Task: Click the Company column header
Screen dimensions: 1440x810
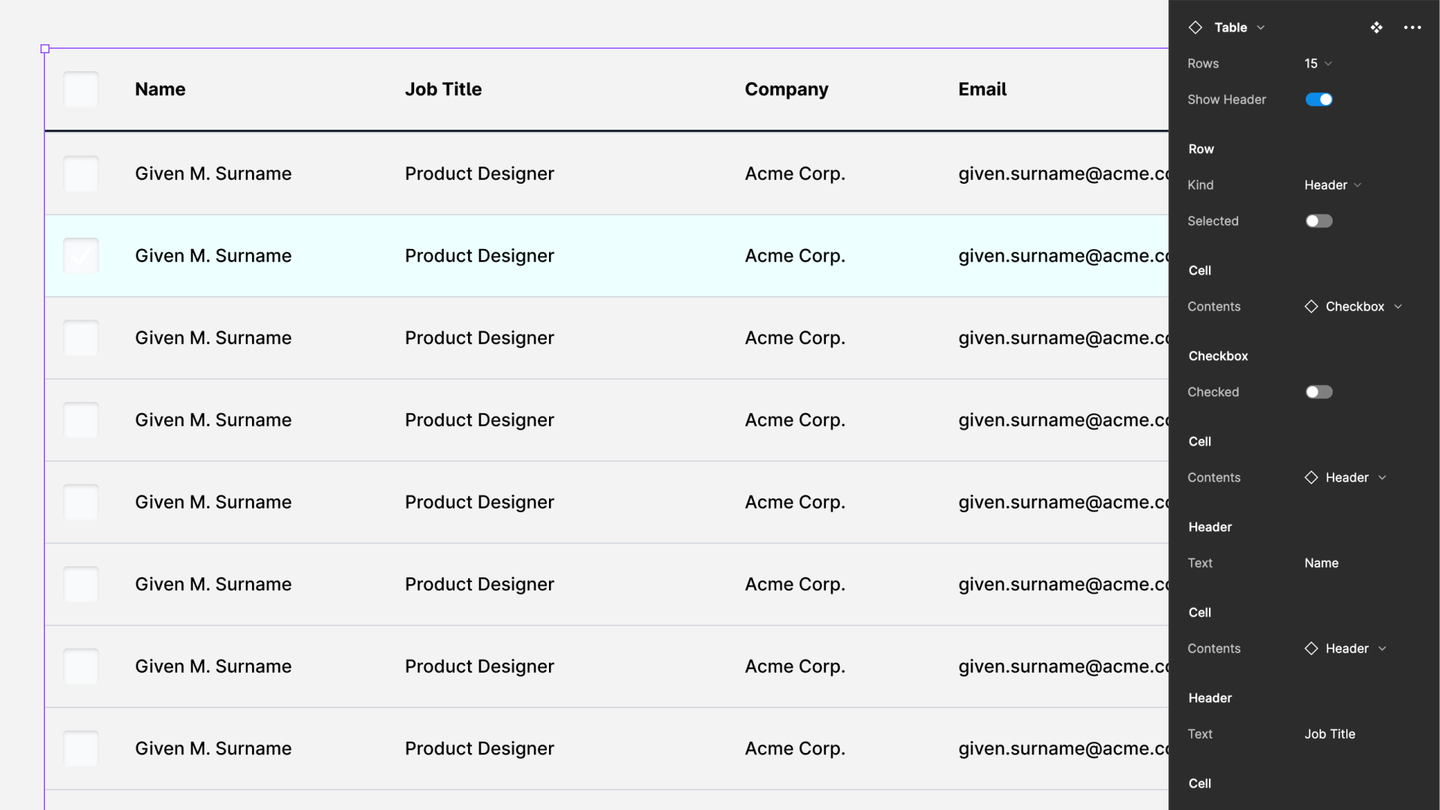Action: click(x=786, y=90)
